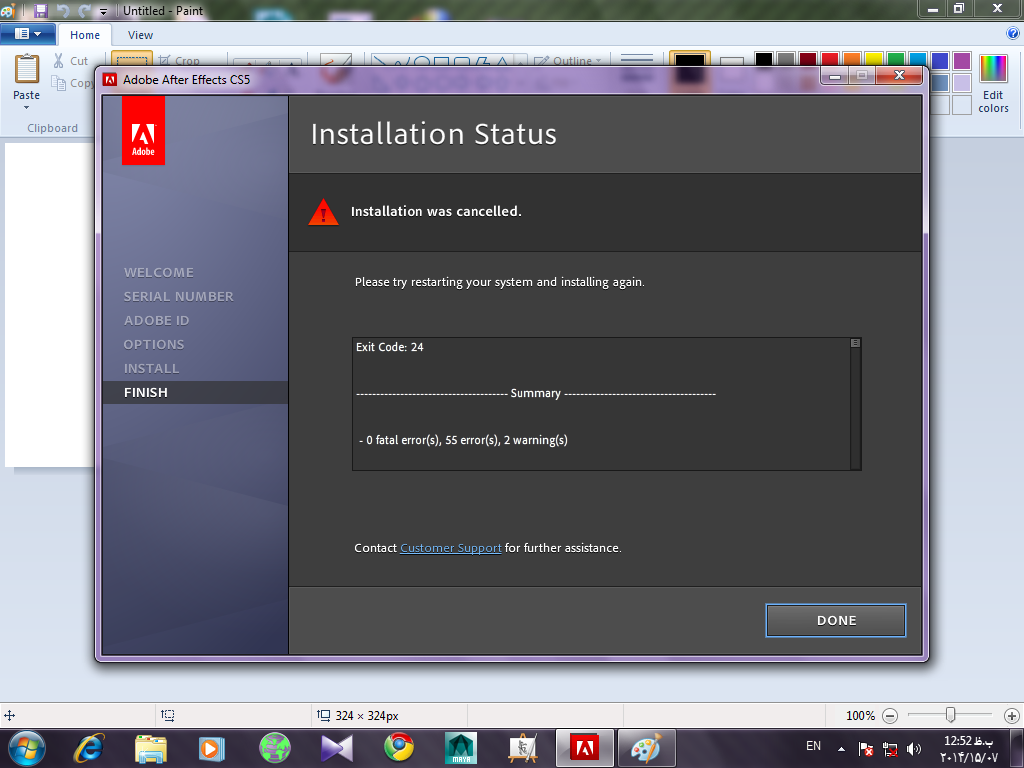The width and height of the screenshot is (1024, 768).
Task: Click Cut in Paint clipboard group
Action: point(71,61)
